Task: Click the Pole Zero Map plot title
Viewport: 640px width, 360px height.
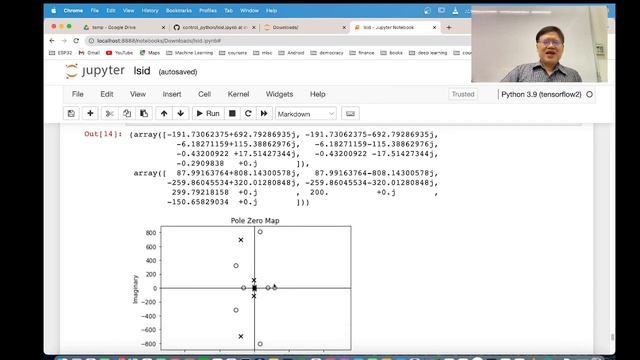Action: click(255, 220)
